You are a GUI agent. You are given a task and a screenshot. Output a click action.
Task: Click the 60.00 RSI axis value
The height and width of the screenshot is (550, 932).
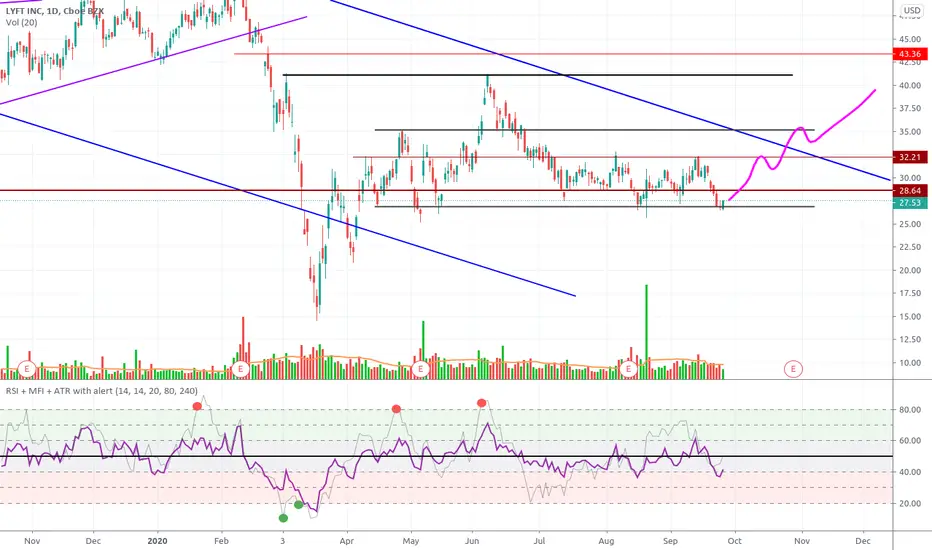(910, 441)
